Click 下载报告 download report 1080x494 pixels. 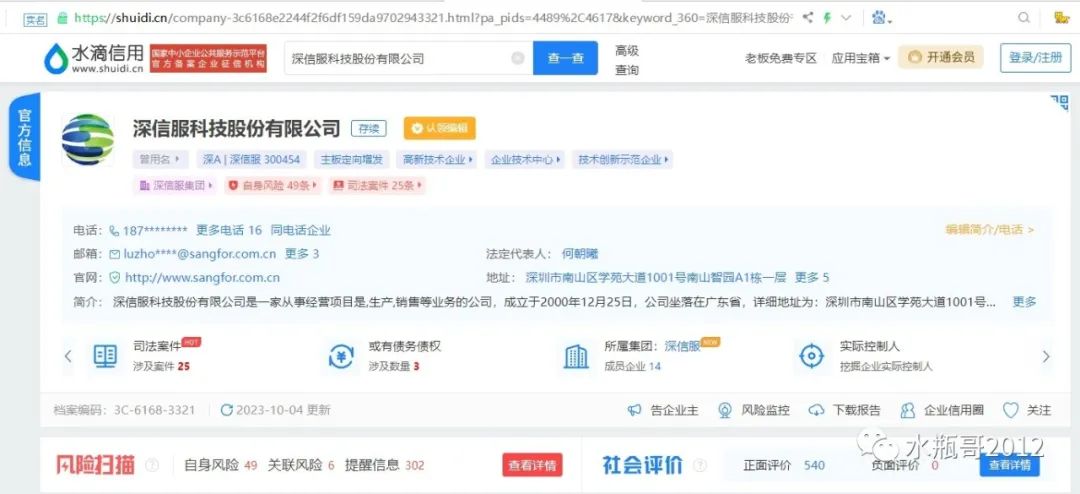tap(844, 410)
